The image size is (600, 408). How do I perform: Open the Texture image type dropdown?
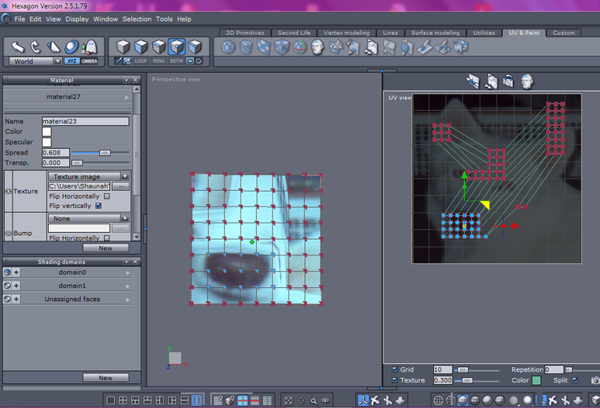coord(85,175)
